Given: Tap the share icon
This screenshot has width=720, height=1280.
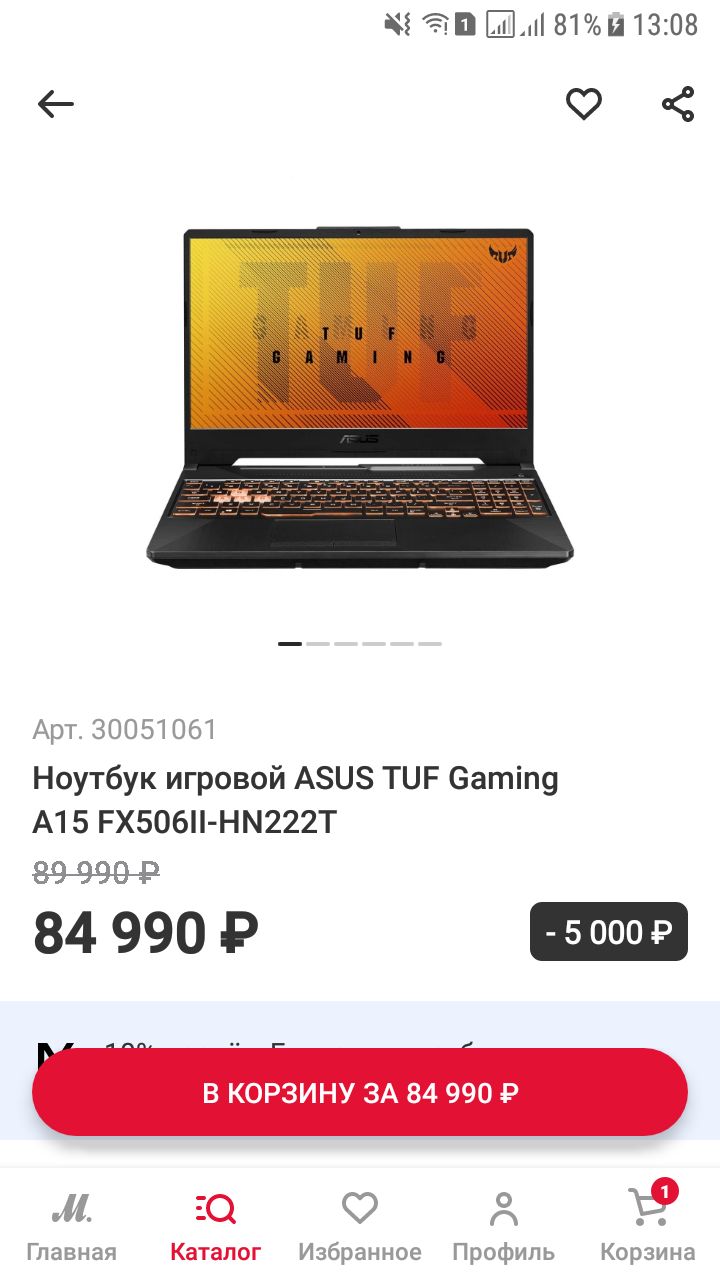Looking at the screenshot, I should 678,104.
